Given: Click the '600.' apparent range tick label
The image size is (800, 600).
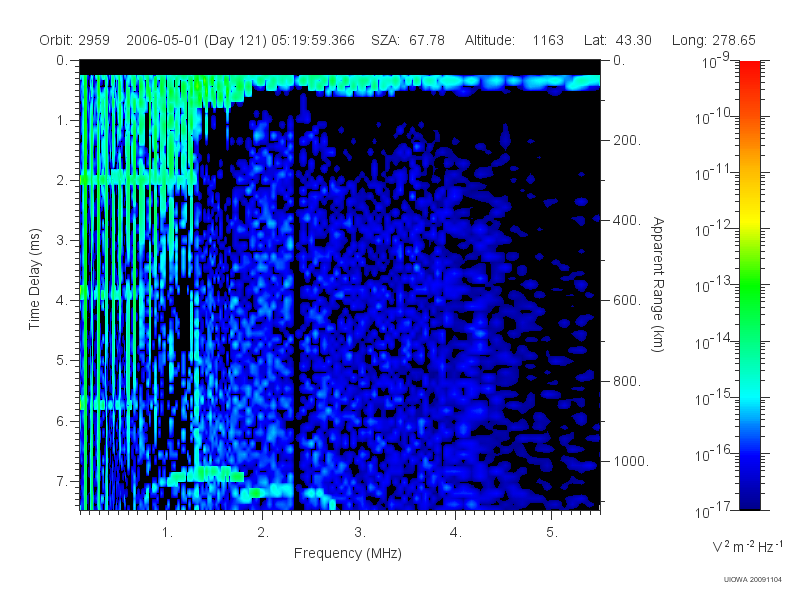Looking at the screenshot, I should [x=627, y=301].
